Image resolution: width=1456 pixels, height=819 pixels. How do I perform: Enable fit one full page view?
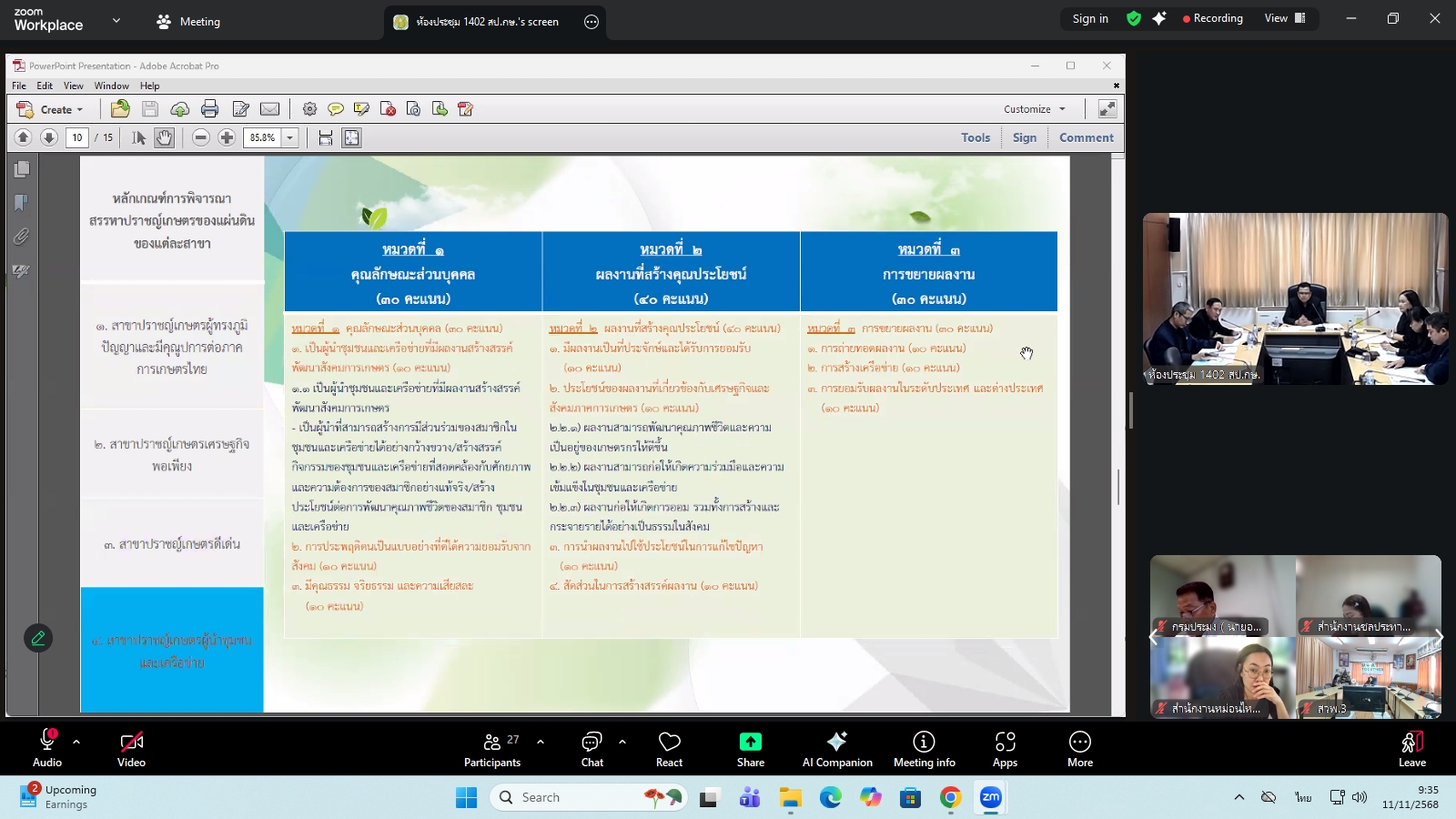(x=351, y=137)
